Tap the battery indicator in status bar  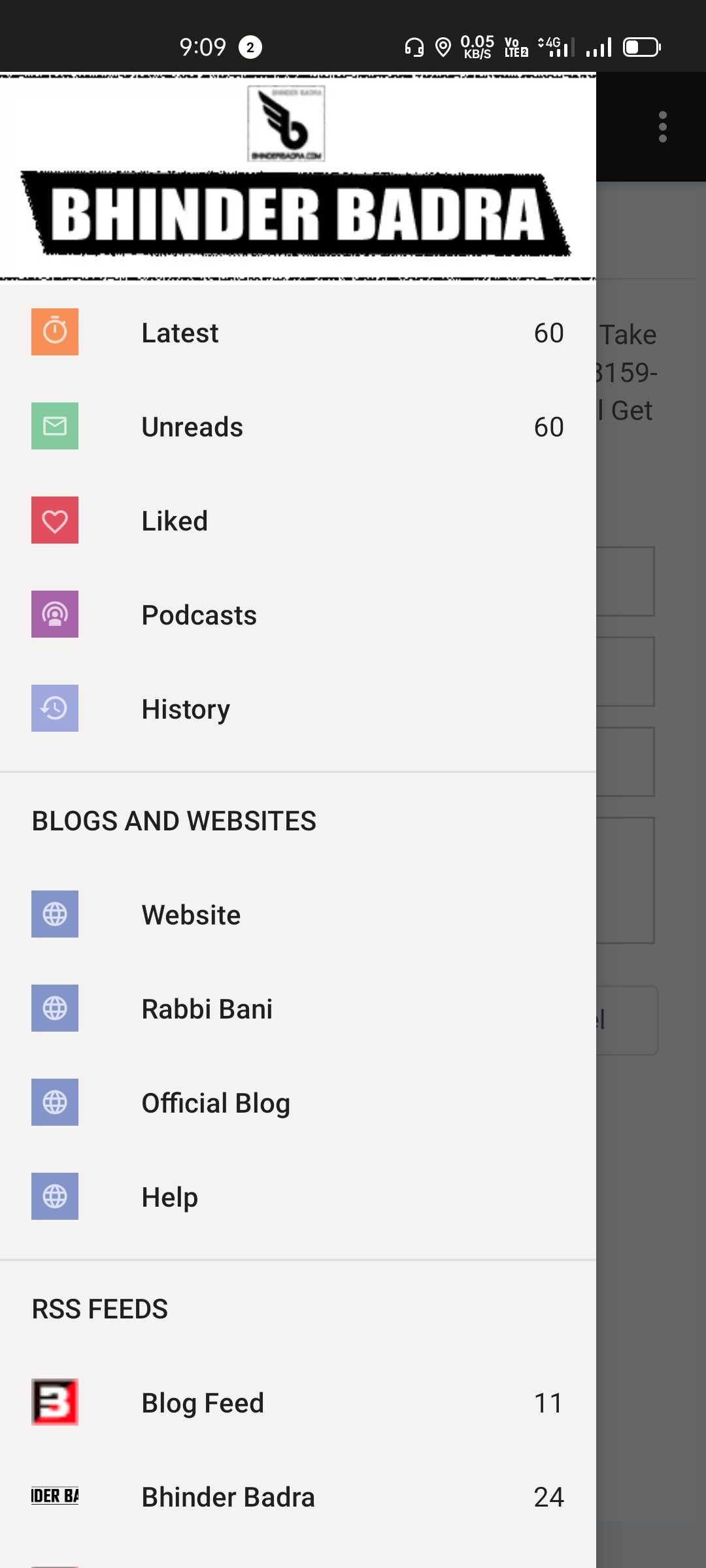pos(641,46)
